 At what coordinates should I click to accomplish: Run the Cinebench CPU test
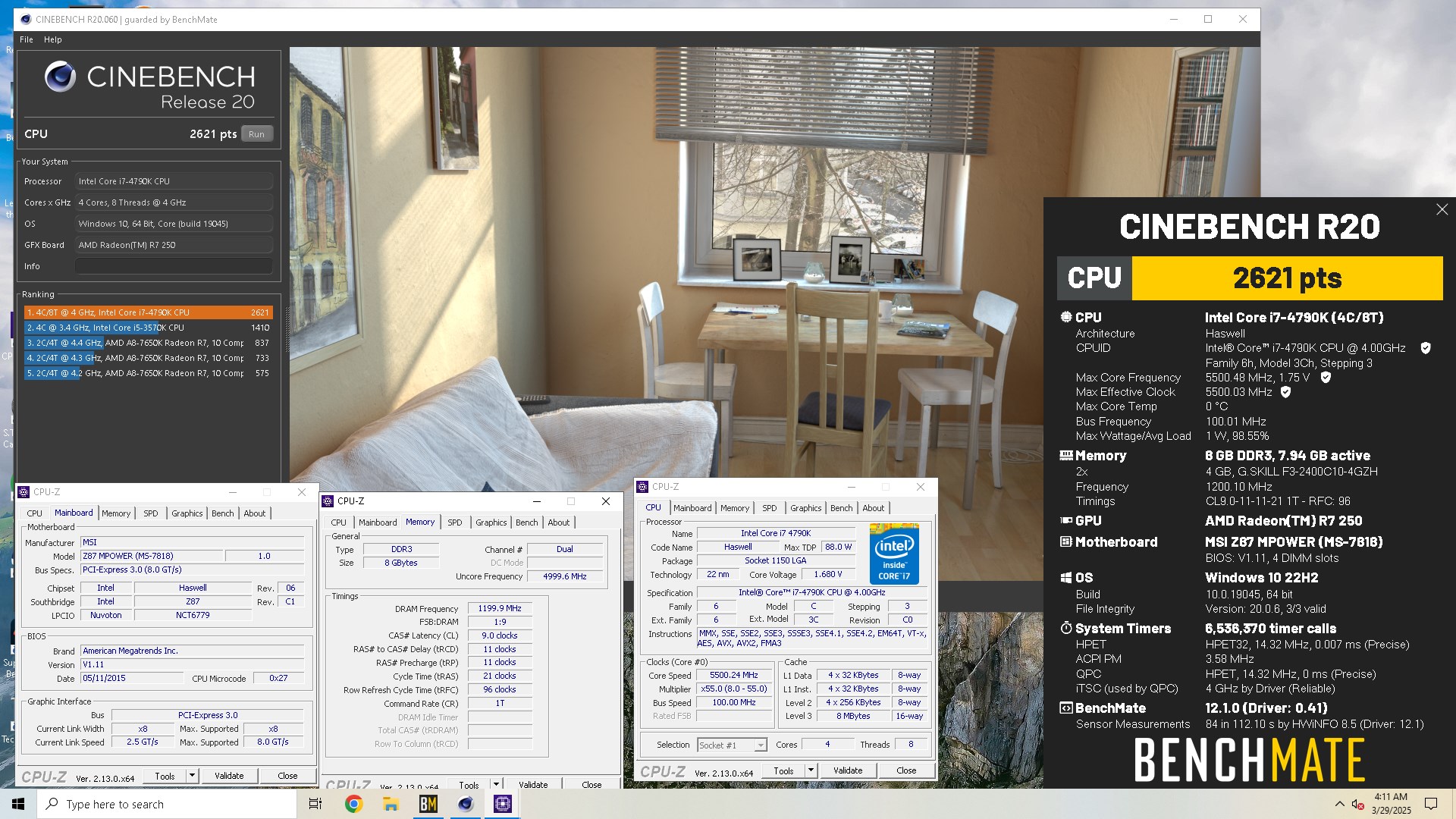(x=256, y=134)
